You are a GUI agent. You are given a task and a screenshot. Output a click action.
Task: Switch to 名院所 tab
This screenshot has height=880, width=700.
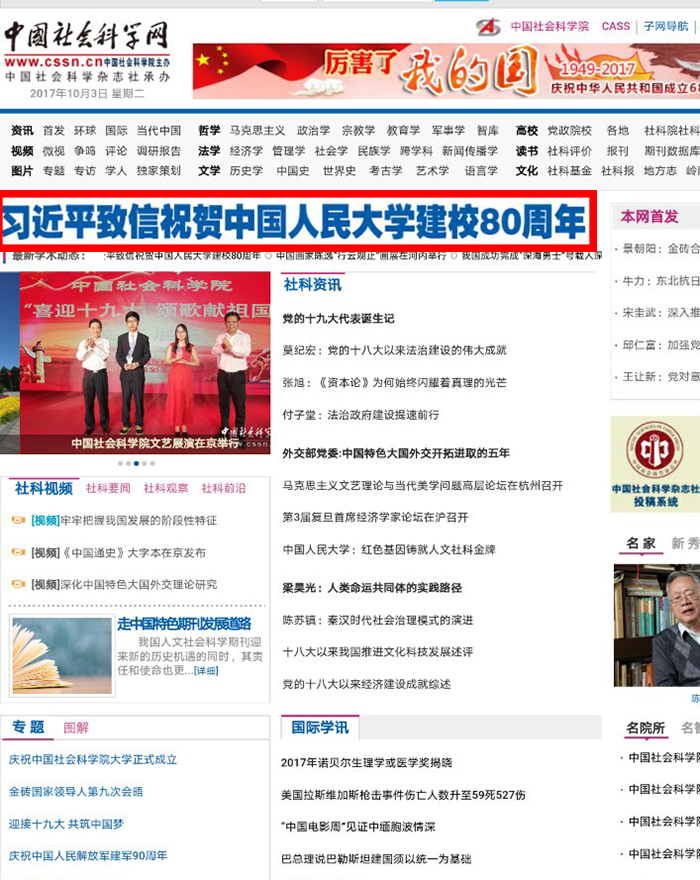tap(646, 728)
